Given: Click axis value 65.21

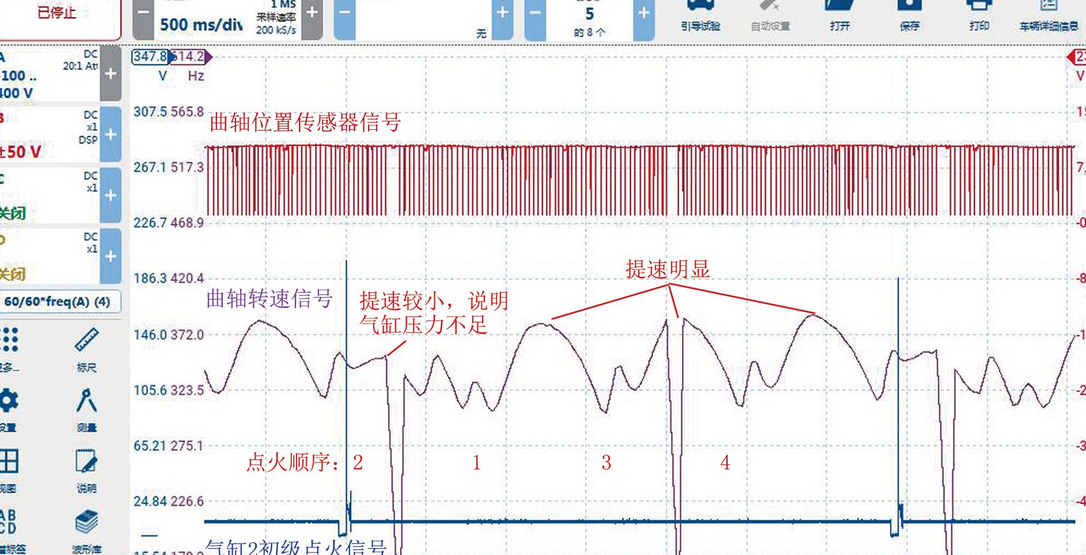Looking at the screenshot, I should pyautogui.click(x=150, y=446).
